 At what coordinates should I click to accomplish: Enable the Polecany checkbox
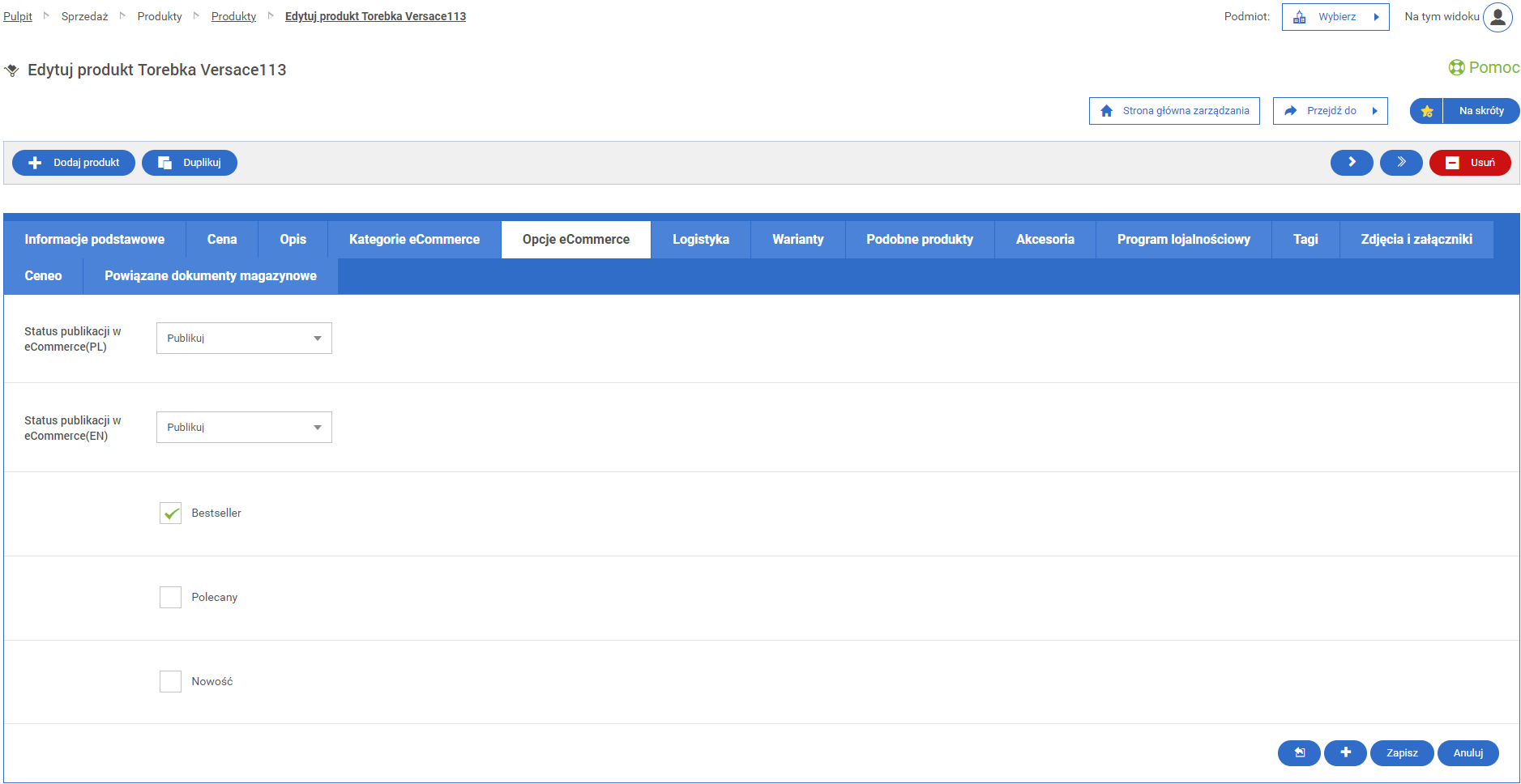[x=170, y=598]
